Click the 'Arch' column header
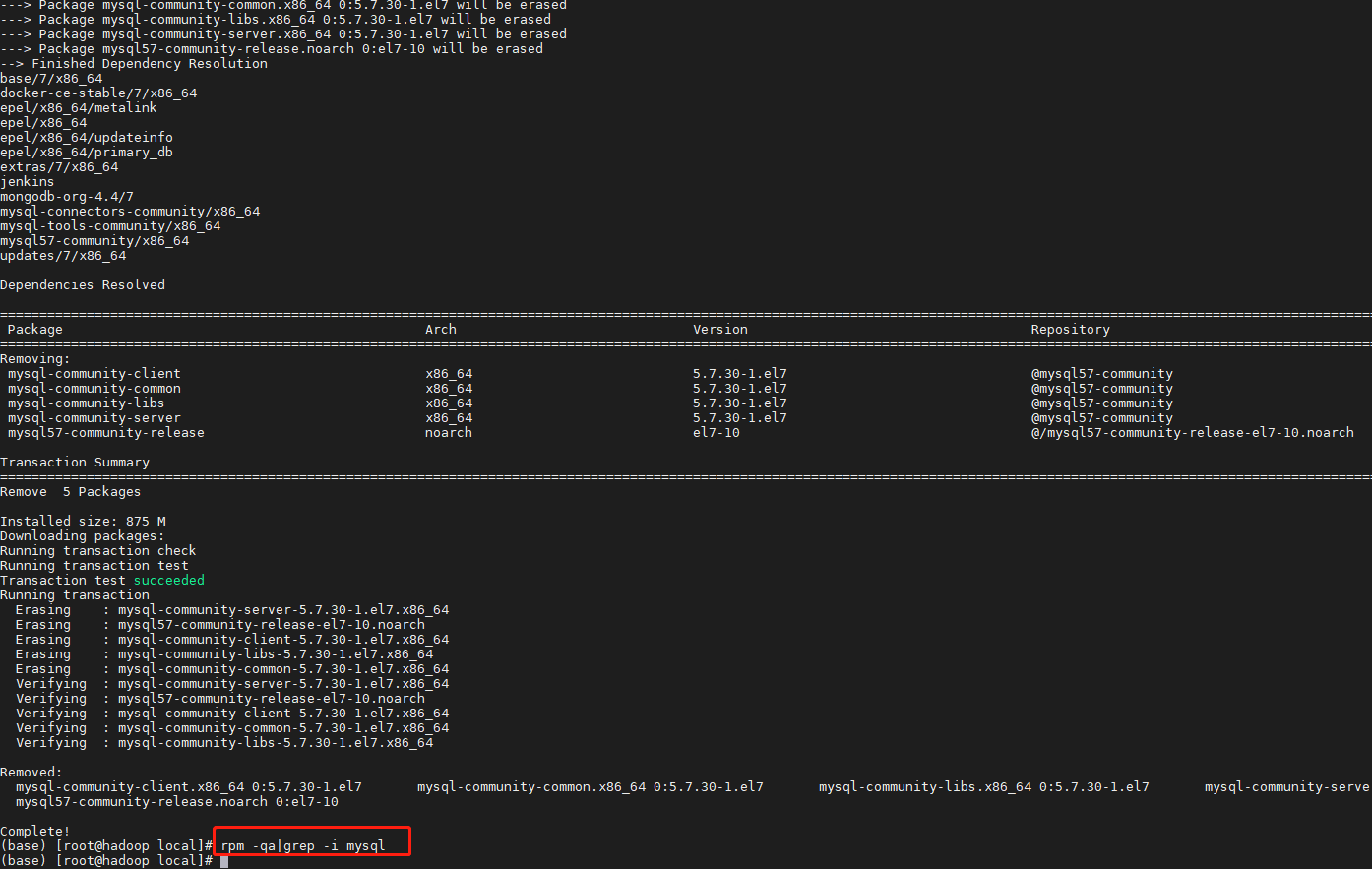This screenshot has height=869, width=1372. tap(441, 329)
